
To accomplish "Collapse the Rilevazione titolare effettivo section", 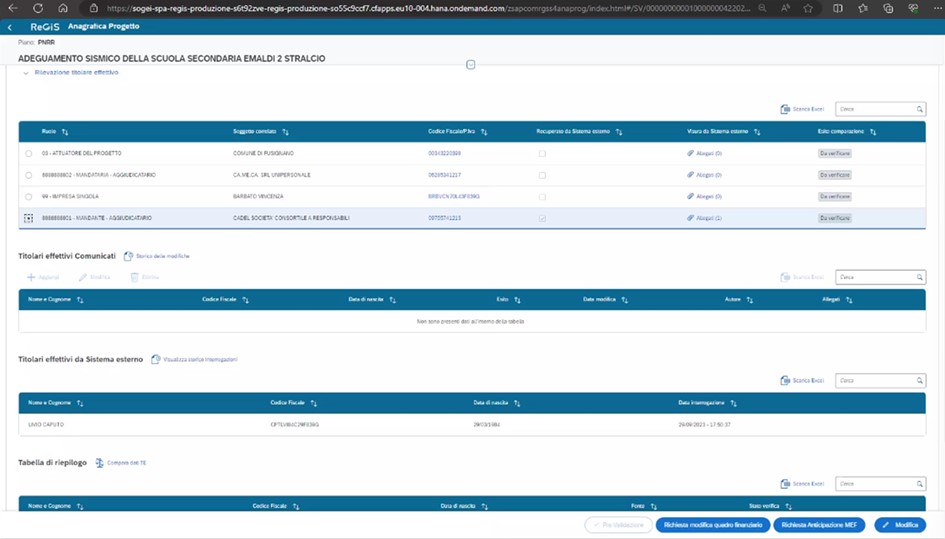I will point(26,73).
